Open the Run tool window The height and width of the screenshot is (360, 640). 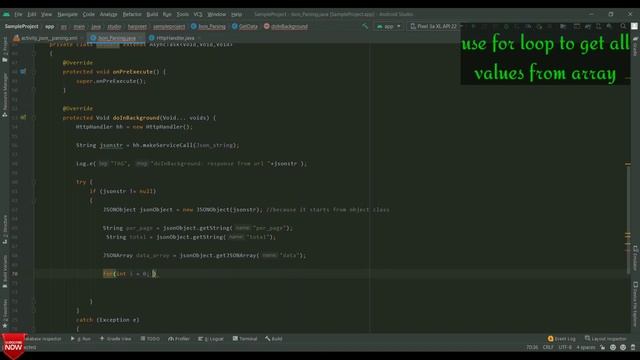point(80,339)
